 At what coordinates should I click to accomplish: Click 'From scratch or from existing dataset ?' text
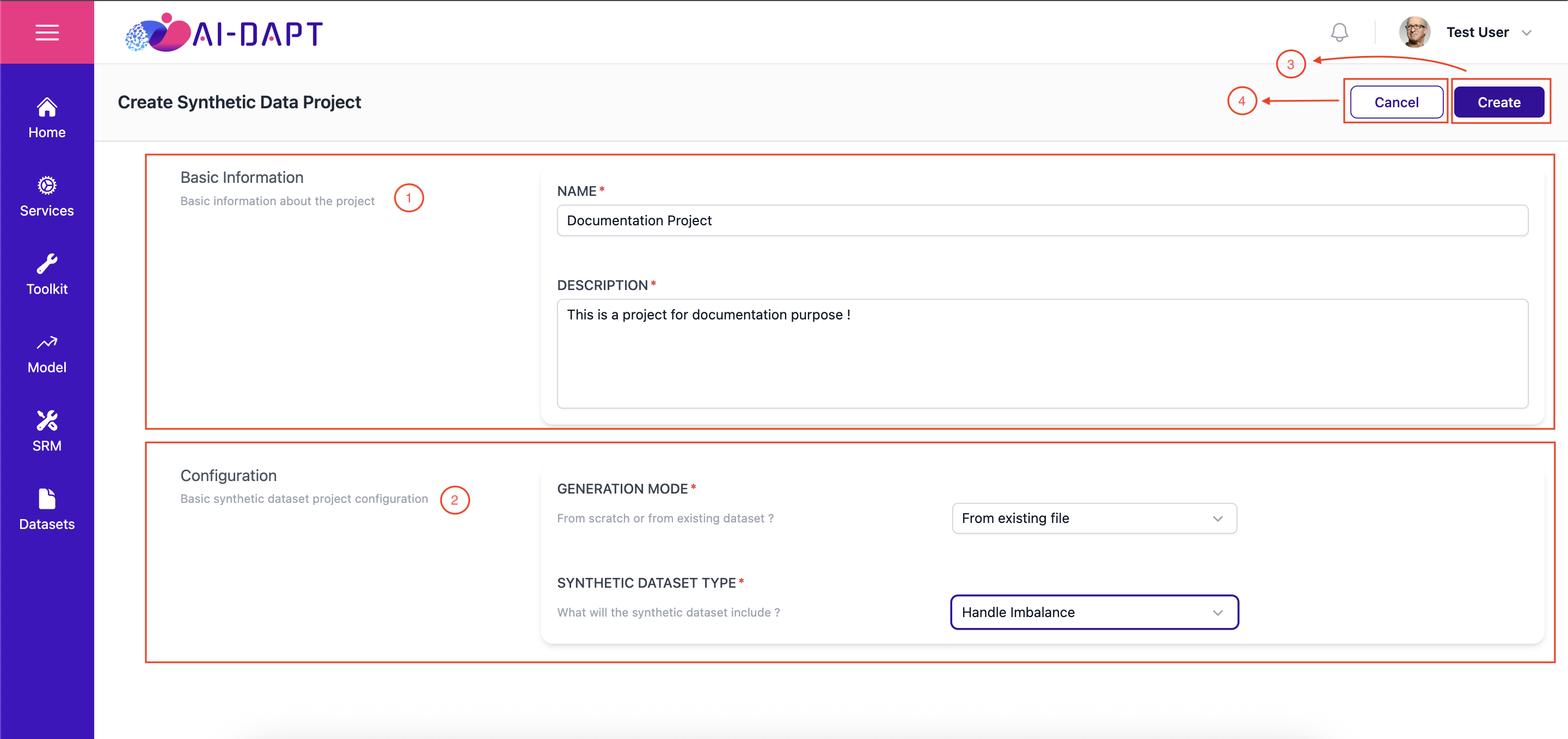(x=665, y=518)
